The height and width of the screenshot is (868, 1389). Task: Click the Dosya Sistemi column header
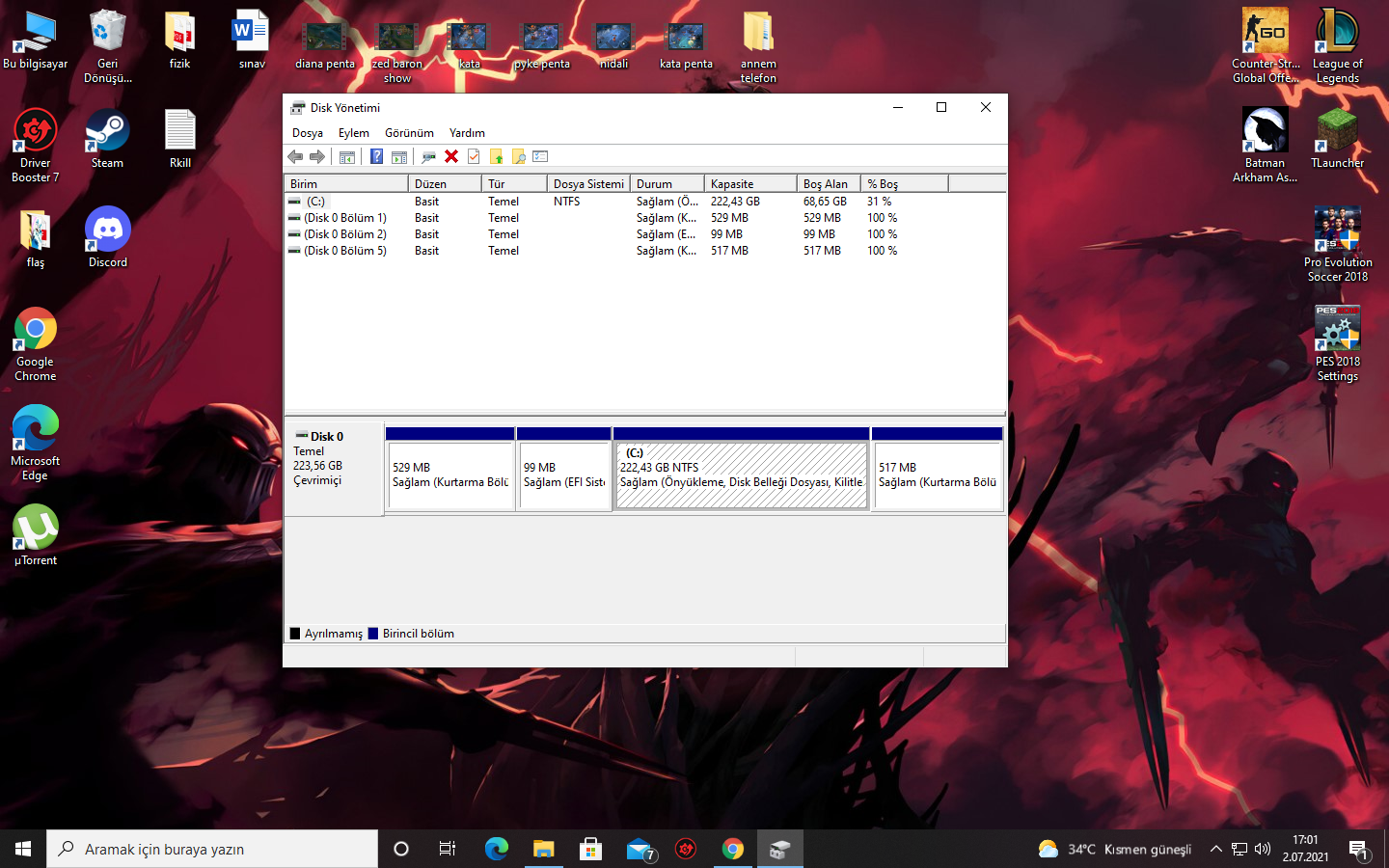pyautogui.click(x=588, y=183)
